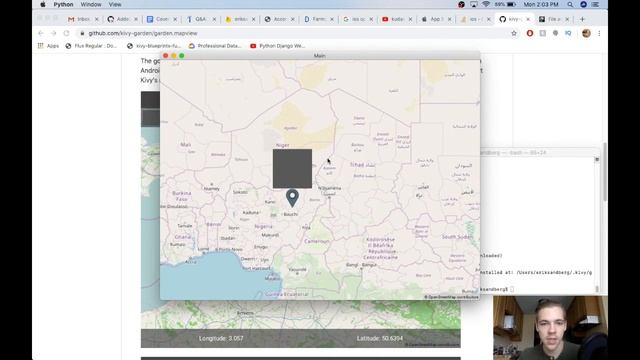Image resolution: width=640 pixels, height=360 pixels.
Task: Open the red Opera extension icon
Action: point(530,33)
